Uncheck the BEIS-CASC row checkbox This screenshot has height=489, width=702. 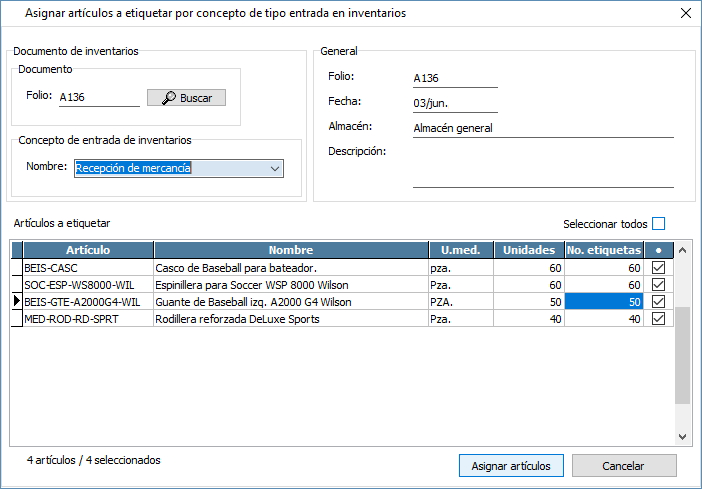click(657, 268)
